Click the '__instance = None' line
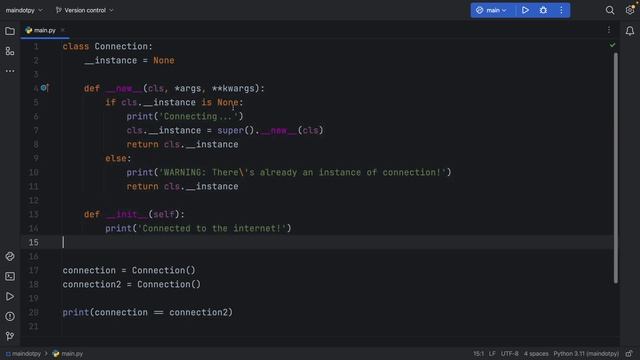Screen dimensions: 640x360 129,60
